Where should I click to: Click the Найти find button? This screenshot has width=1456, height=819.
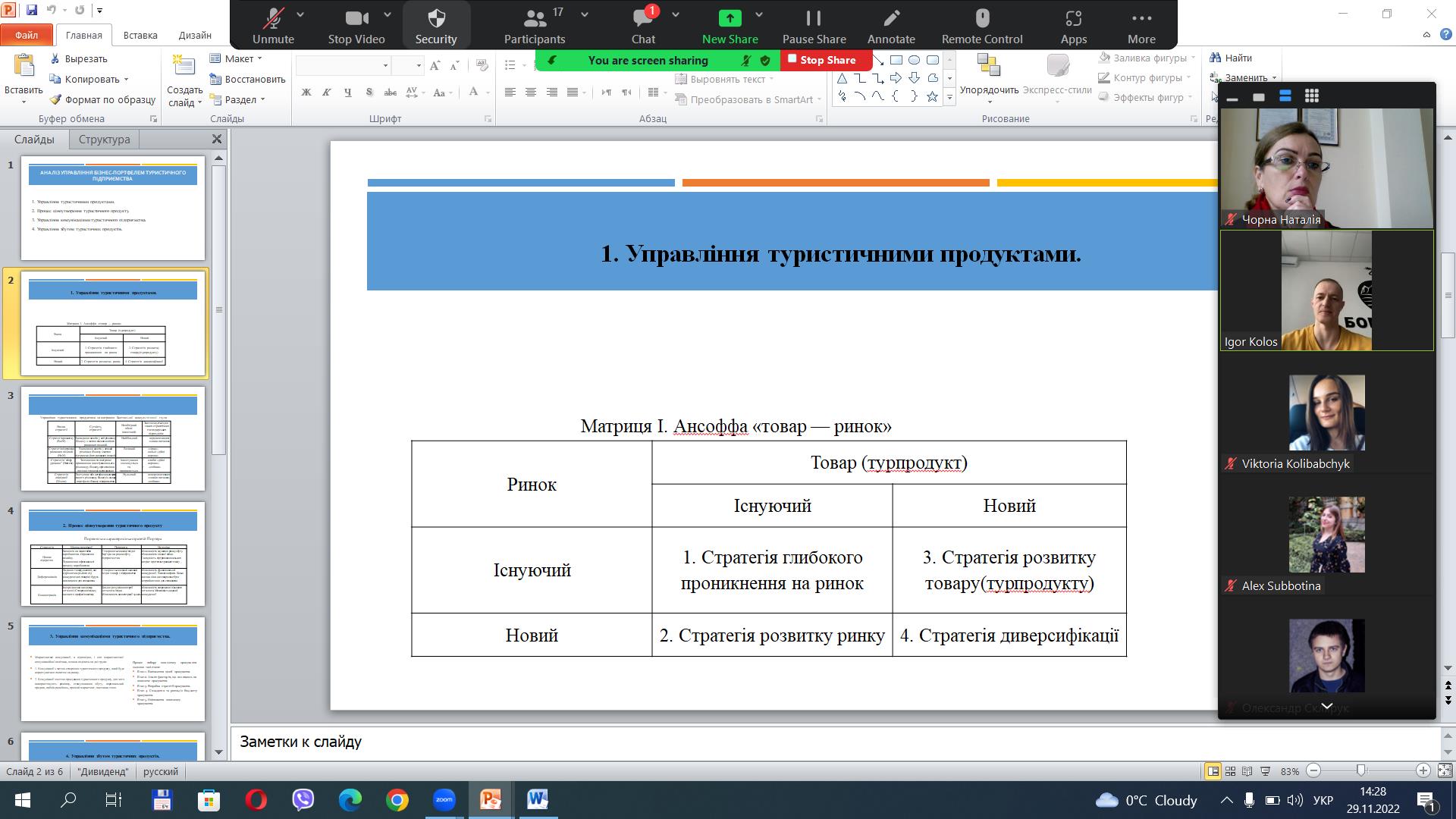tap(1231, 58)
